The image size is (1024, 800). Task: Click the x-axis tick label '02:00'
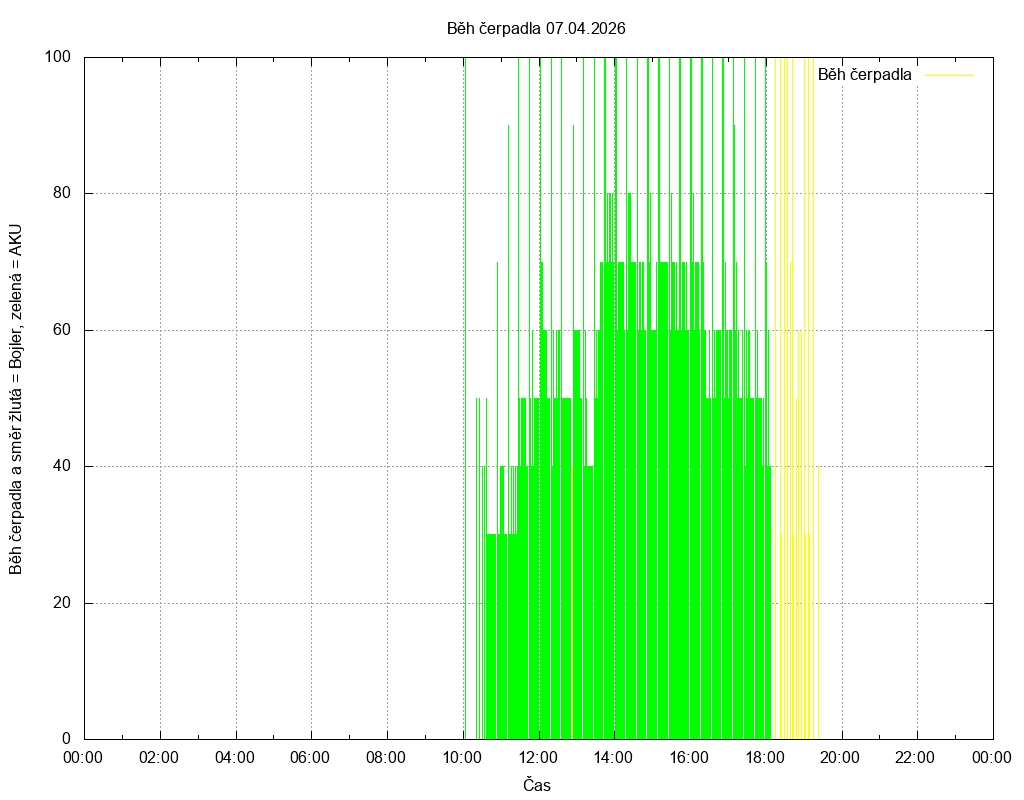coord(159,758)
